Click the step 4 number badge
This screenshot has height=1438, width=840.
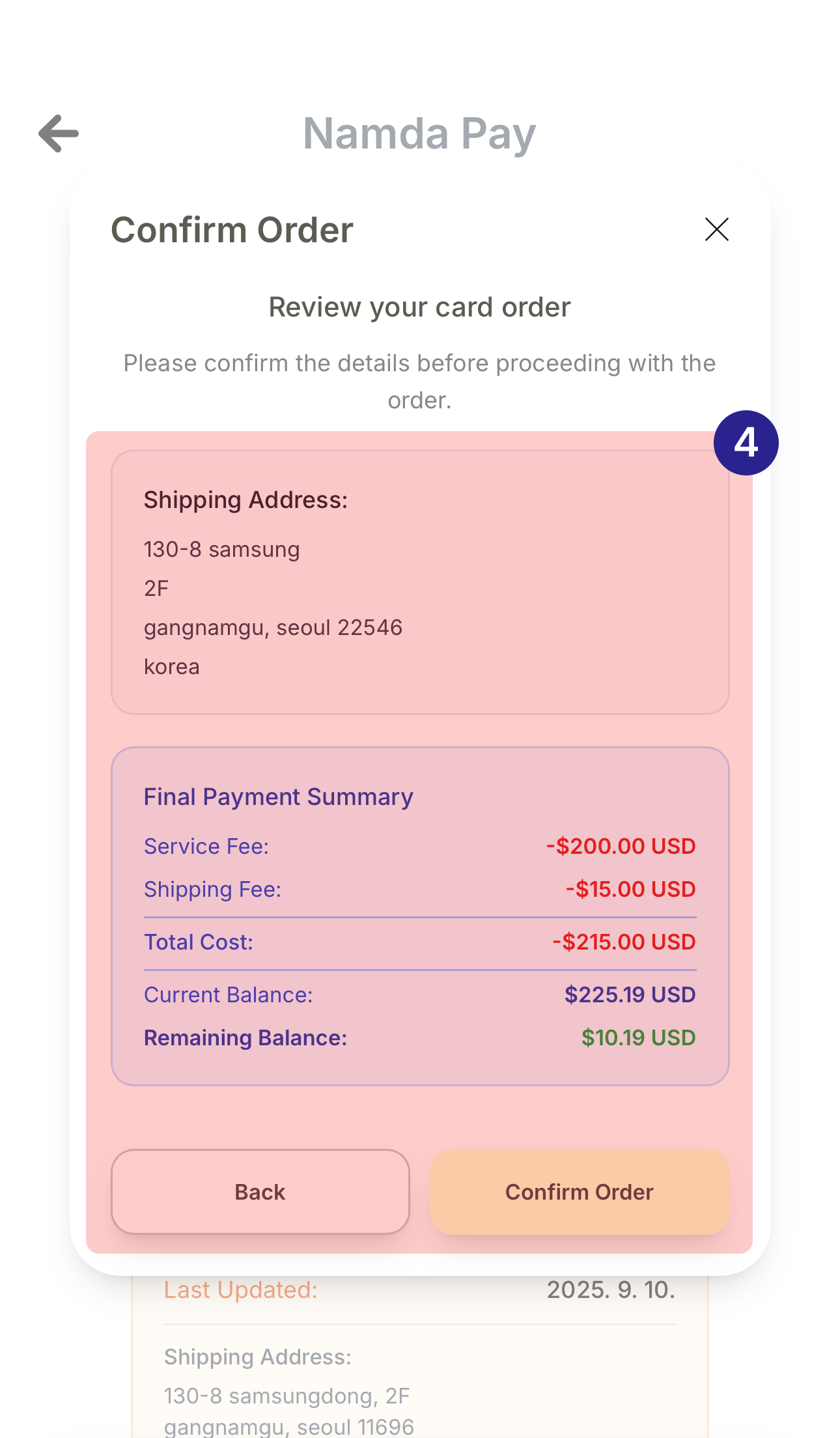746,443
